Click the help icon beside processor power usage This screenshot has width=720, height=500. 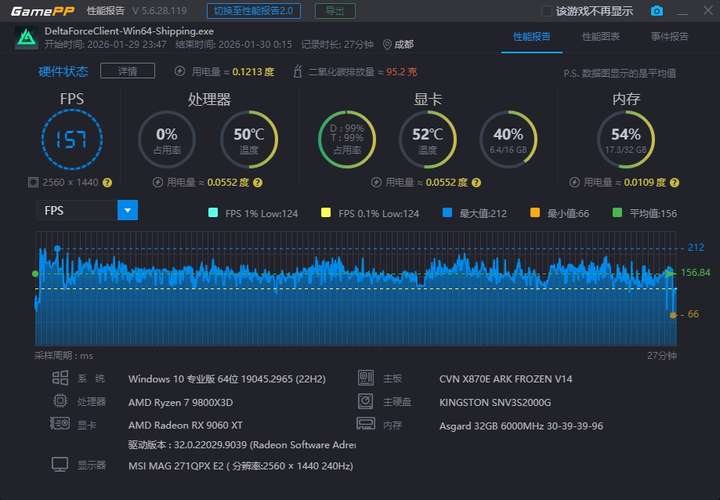click(258, 183)
